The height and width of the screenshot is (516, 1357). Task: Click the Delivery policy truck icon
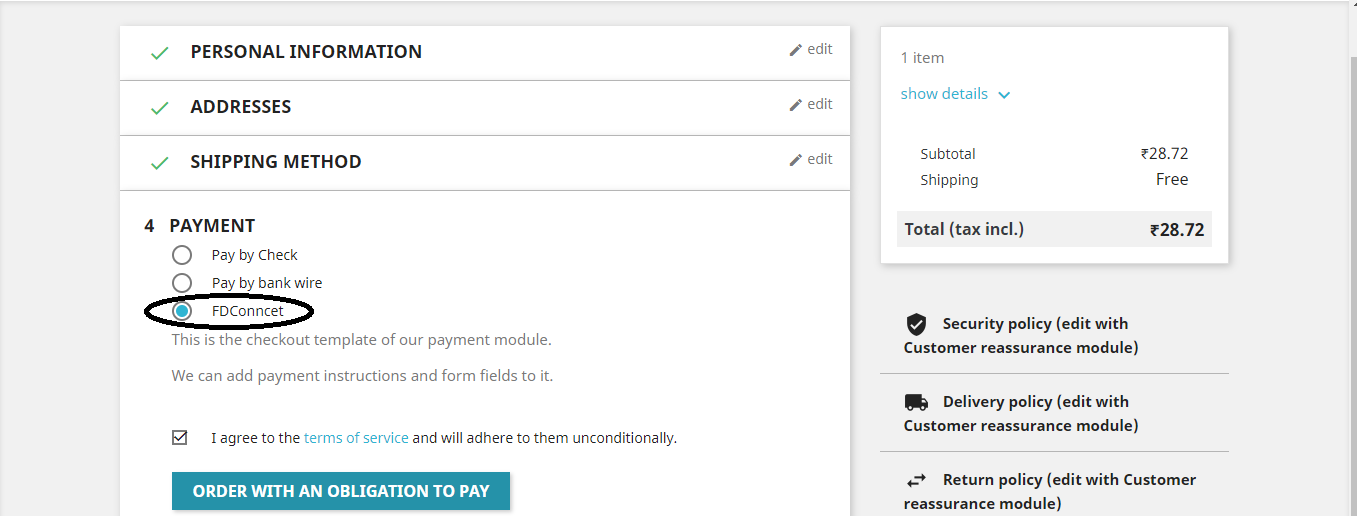(x=916, y=402)
